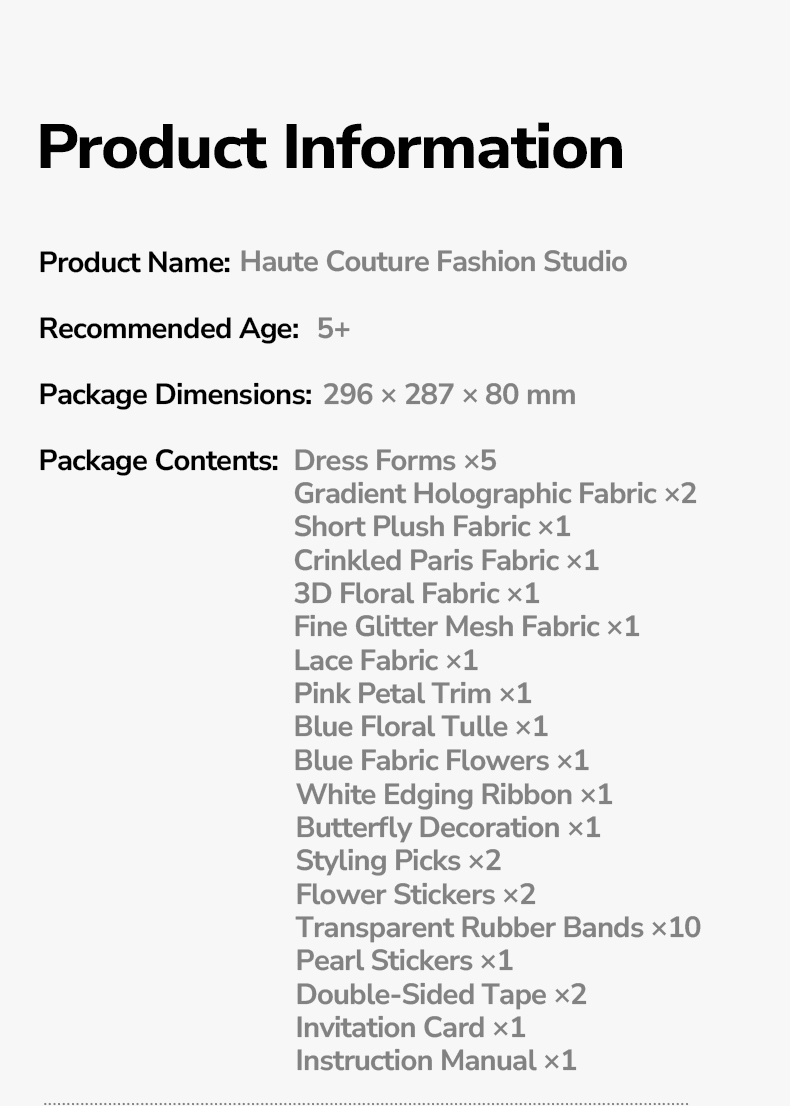Click the Dress Forms ×5 entry
Screen dimensions: 790x1106
point(395,461)
